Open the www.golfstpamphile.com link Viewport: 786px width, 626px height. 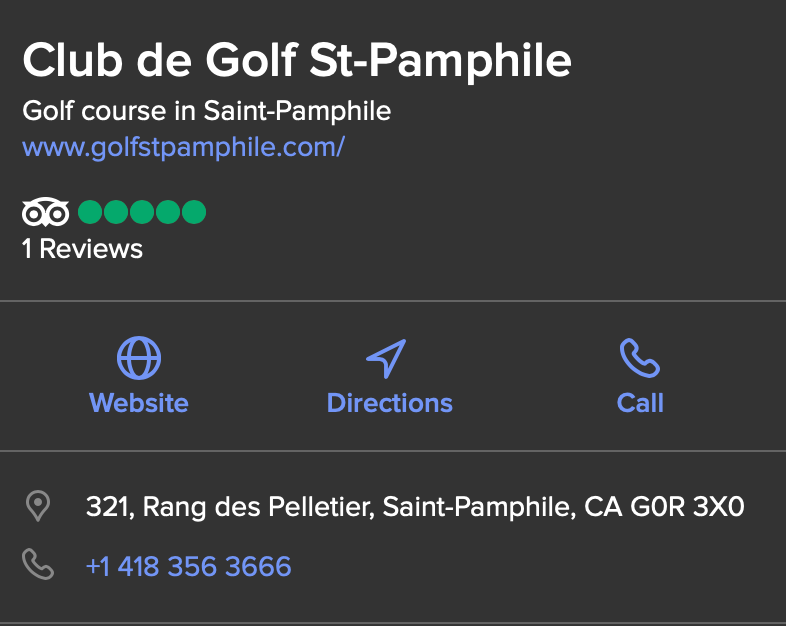point(183,147)
